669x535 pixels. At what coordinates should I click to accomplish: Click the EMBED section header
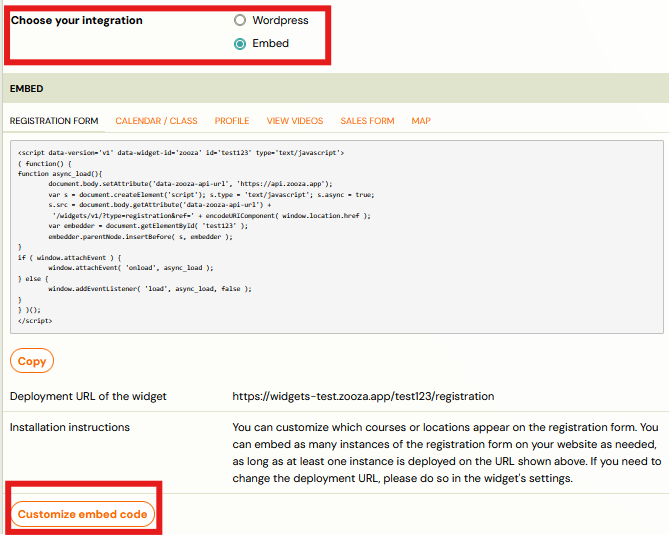pyautogui.click(x=335, y=88)
